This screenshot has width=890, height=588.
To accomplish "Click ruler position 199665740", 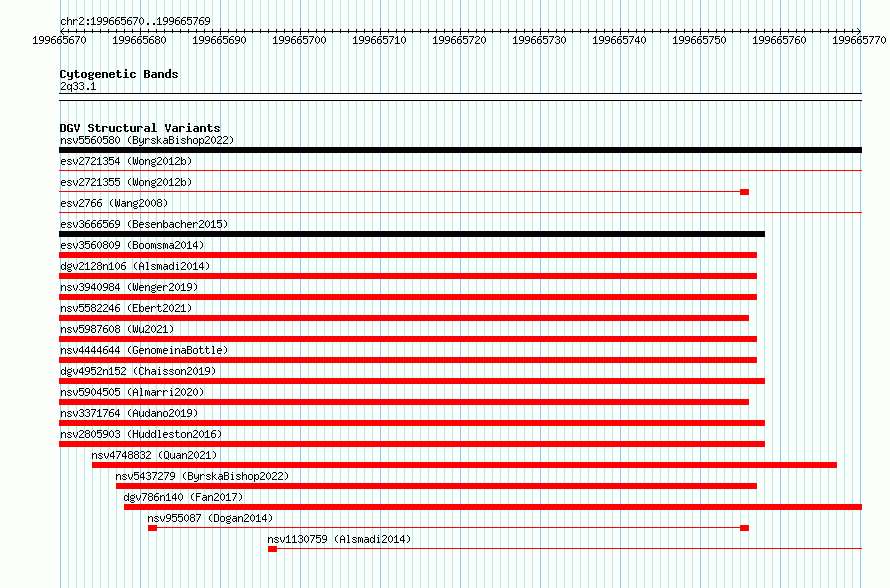I will (620, 40).
